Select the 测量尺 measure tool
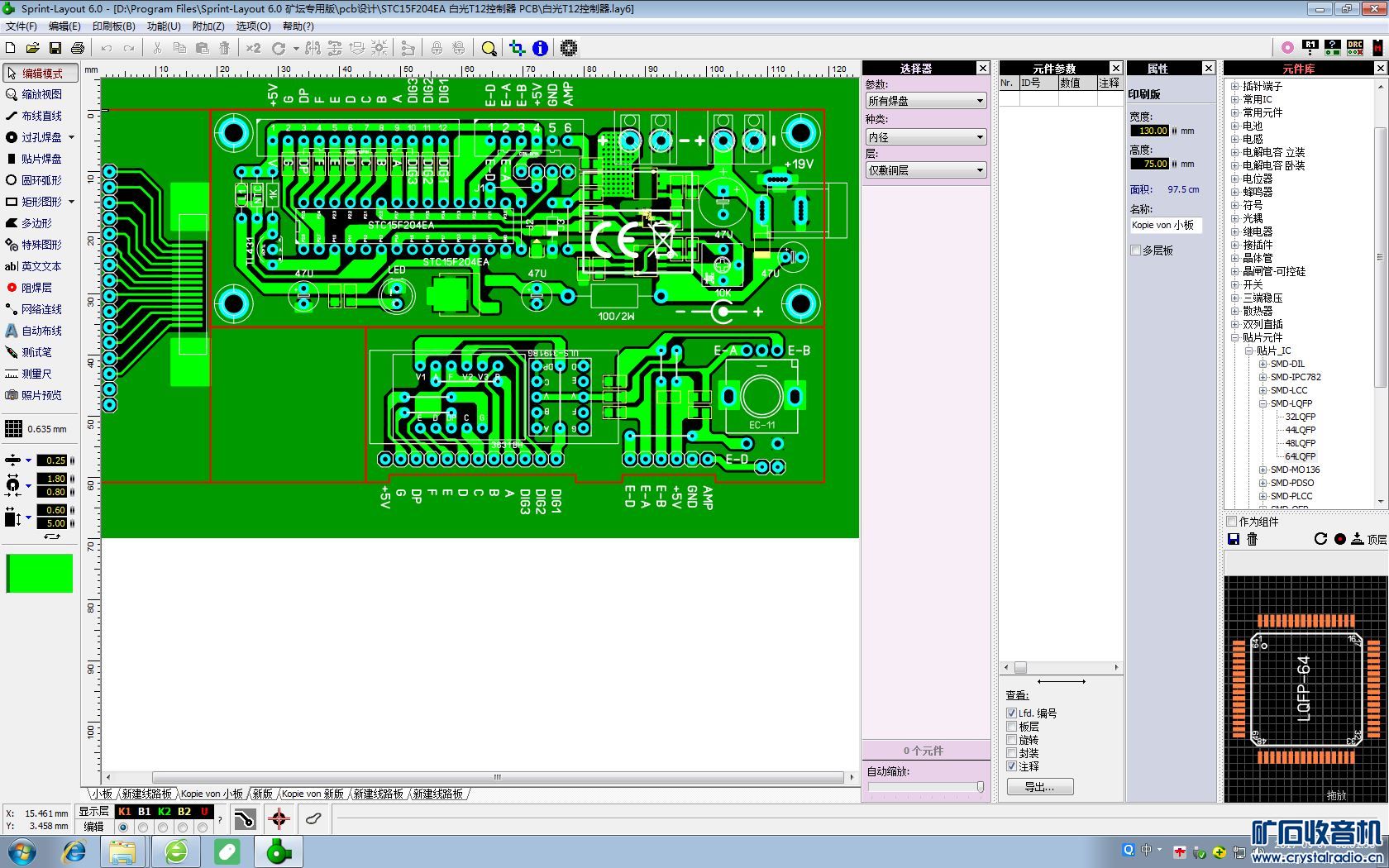 pos(41,374)
